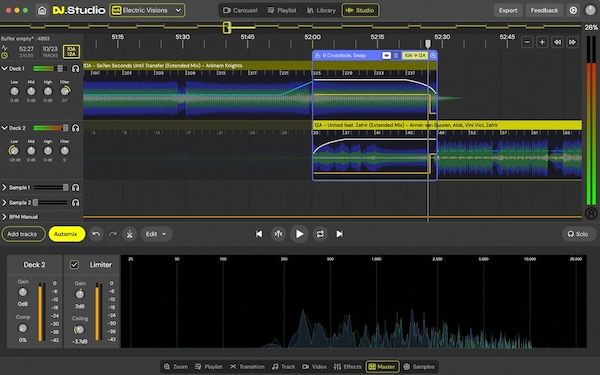Open the Track bottom tab
This screenshot has height=375, width=600.
point(284,367)
